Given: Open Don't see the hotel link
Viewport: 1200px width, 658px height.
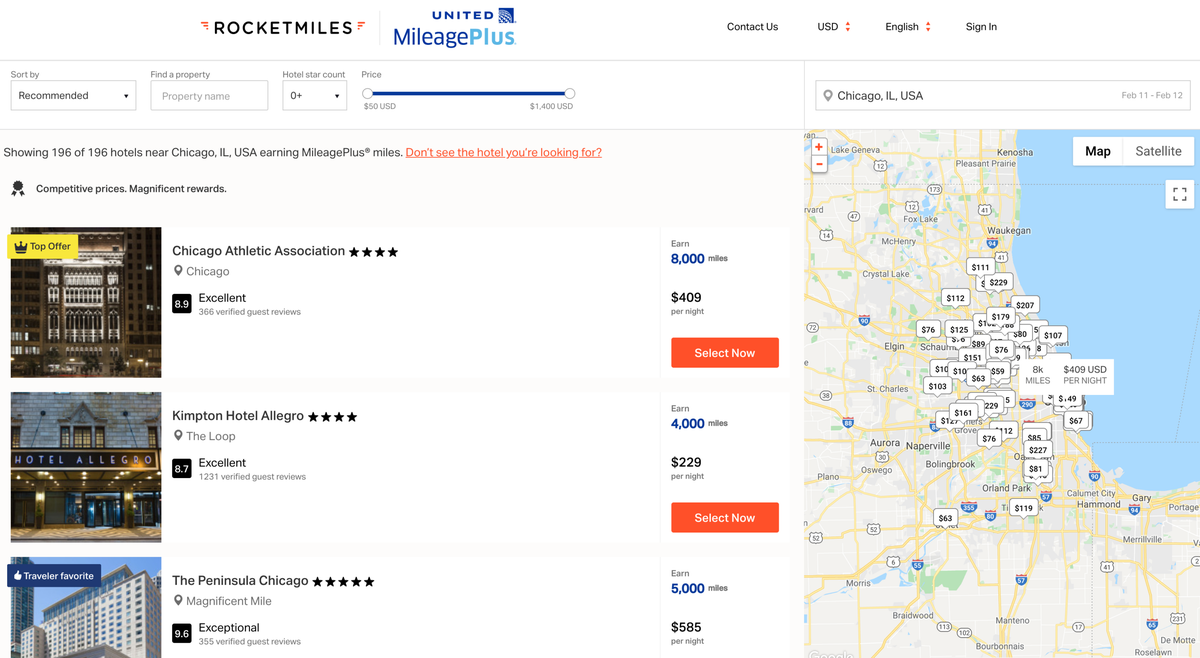Looking at the screenshot, I should (503, 153).
